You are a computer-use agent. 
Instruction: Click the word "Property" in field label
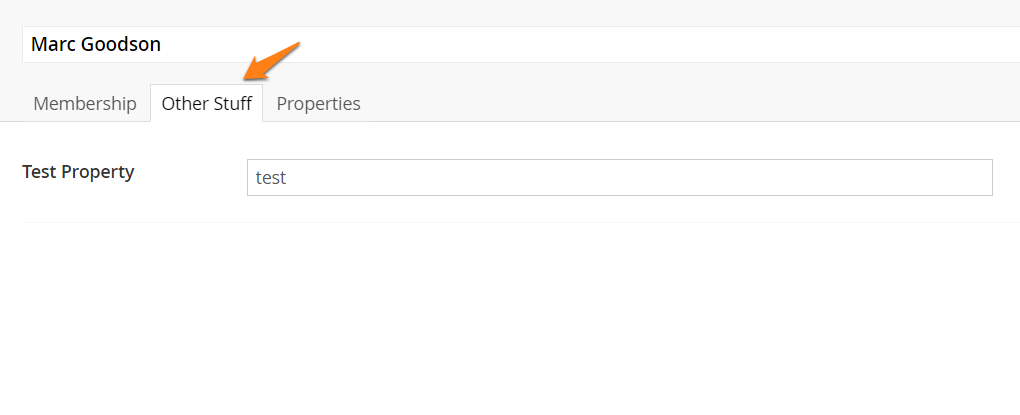pyautogui.click(x=98, y=172)
